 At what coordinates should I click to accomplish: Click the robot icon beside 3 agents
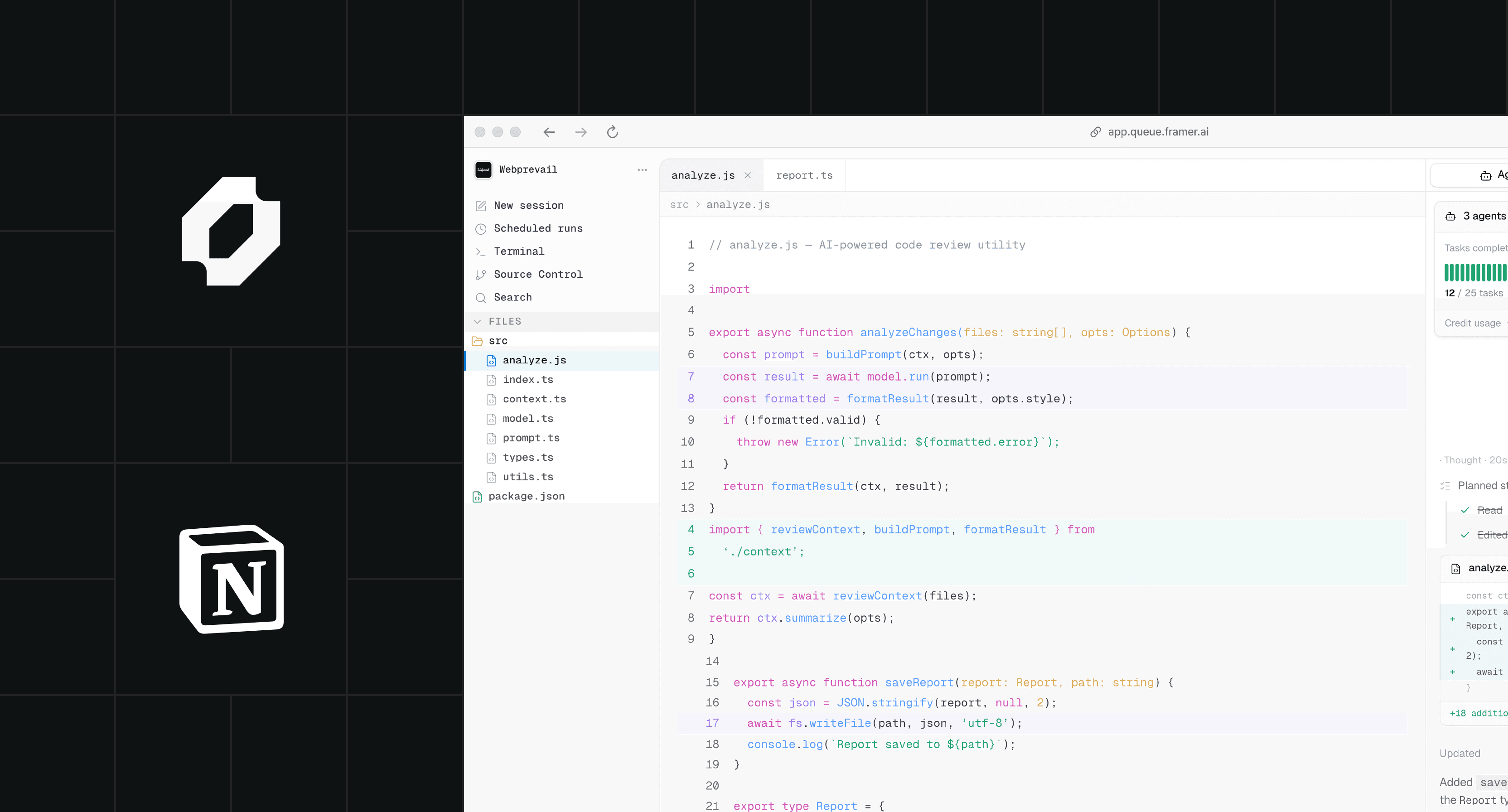tap(1450, 217)
